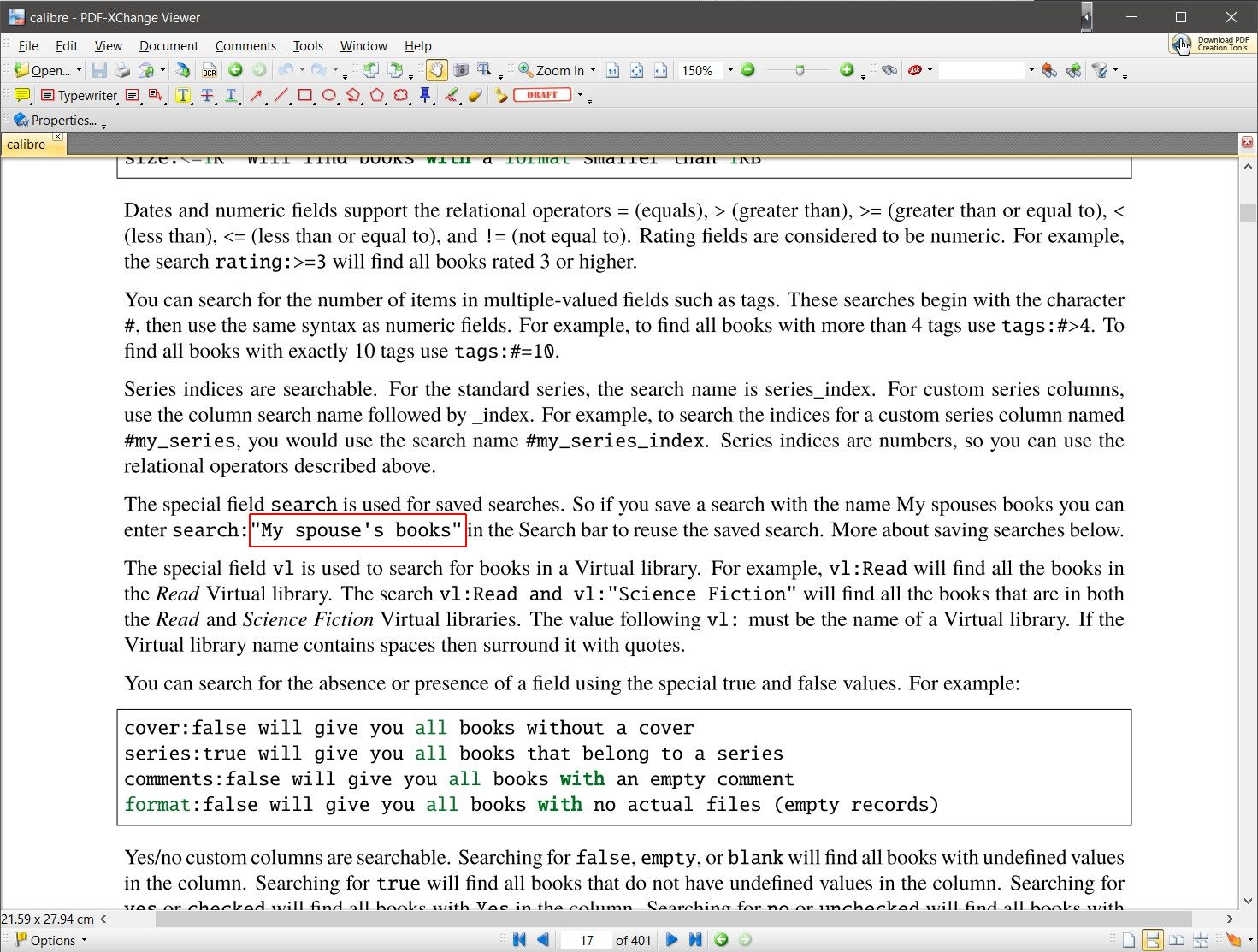This screenshot has width=1258, height=952.
Task: Activate the Hand tool
Action: [436, 70]
